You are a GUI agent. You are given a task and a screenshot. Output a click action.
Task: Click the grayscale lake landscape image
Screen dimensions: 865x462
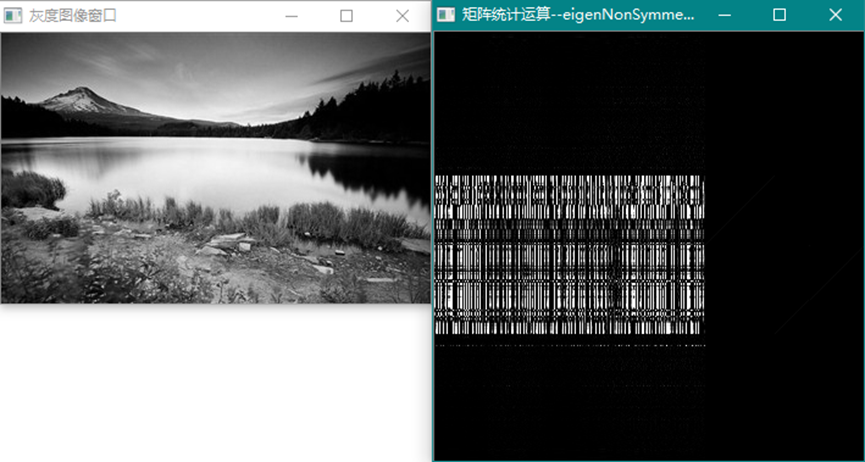coord(216,167)
